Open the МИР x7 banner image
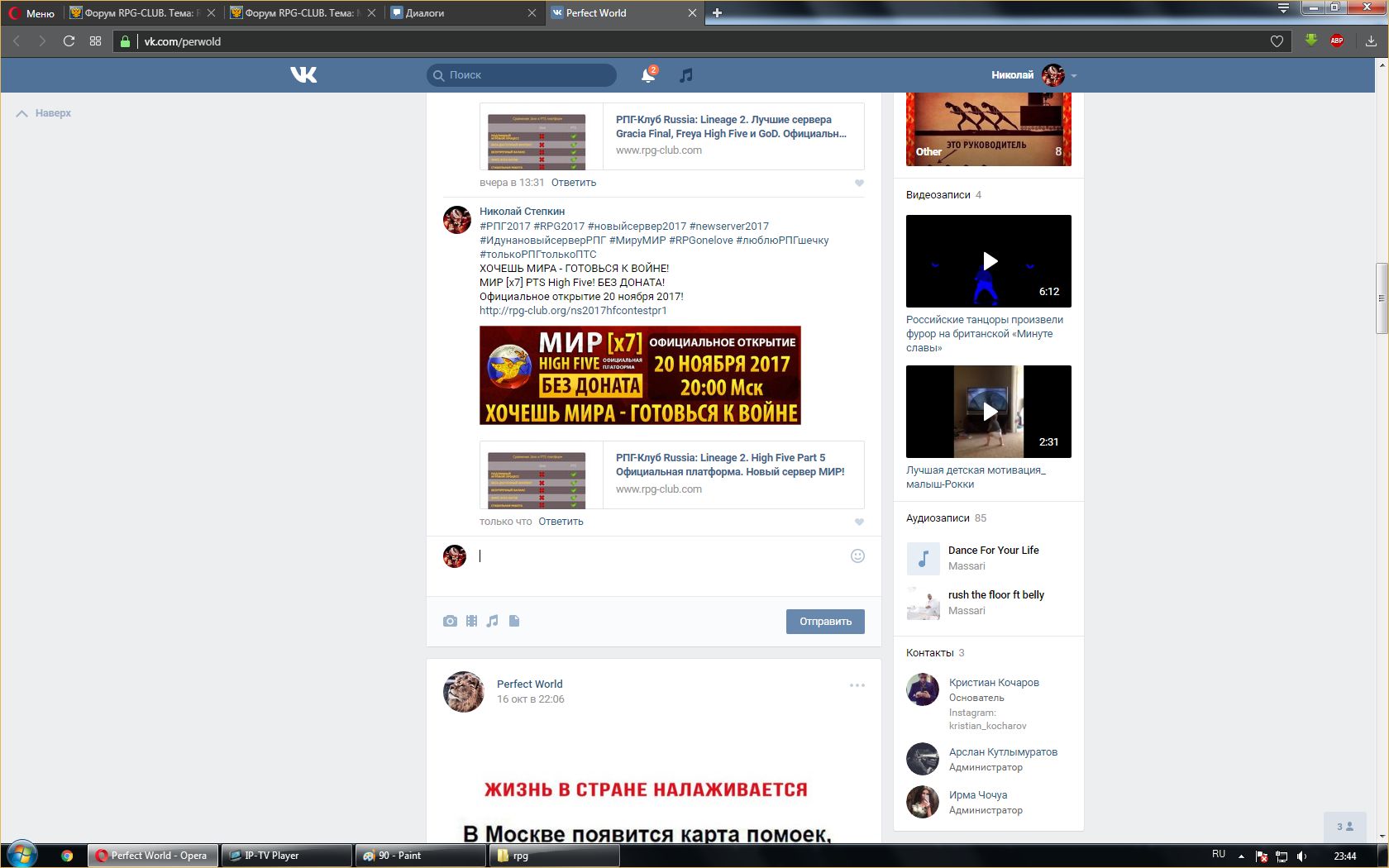Image resolution: width=1389 pixels, height=868 pixels. pos(640,375)
